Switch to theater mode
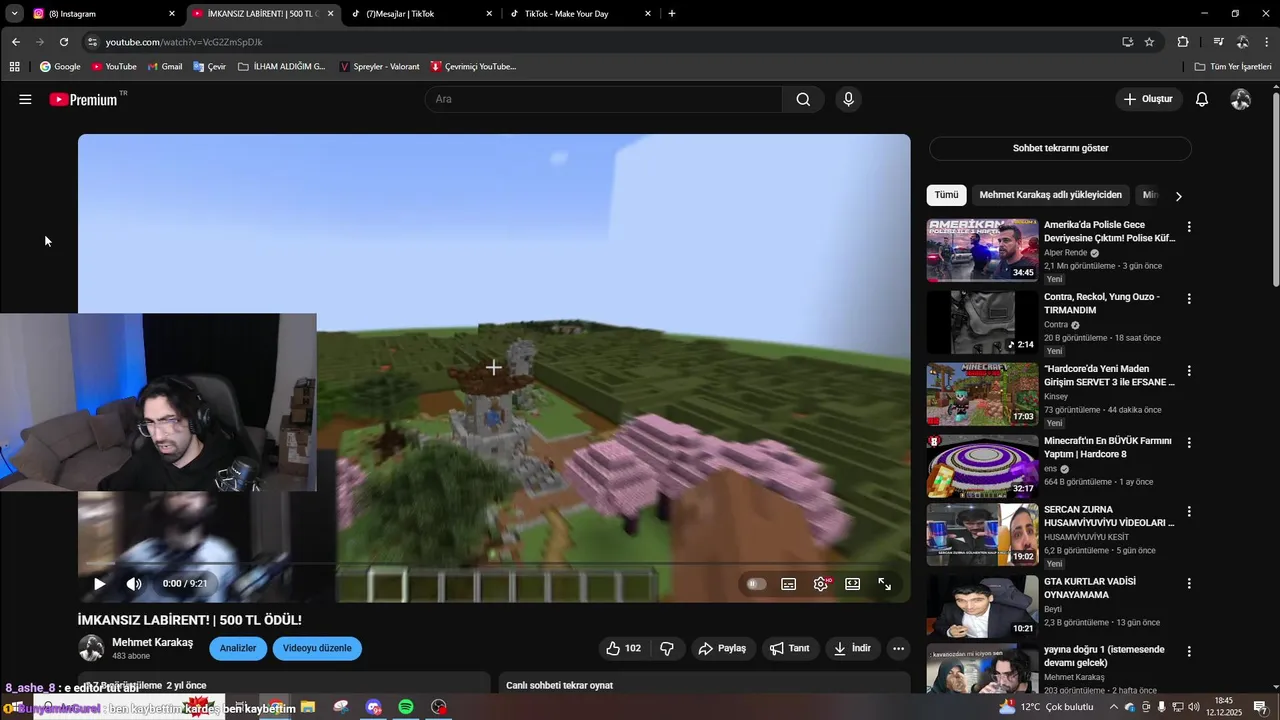This screenshot has width=1280, height=720. 853,584
